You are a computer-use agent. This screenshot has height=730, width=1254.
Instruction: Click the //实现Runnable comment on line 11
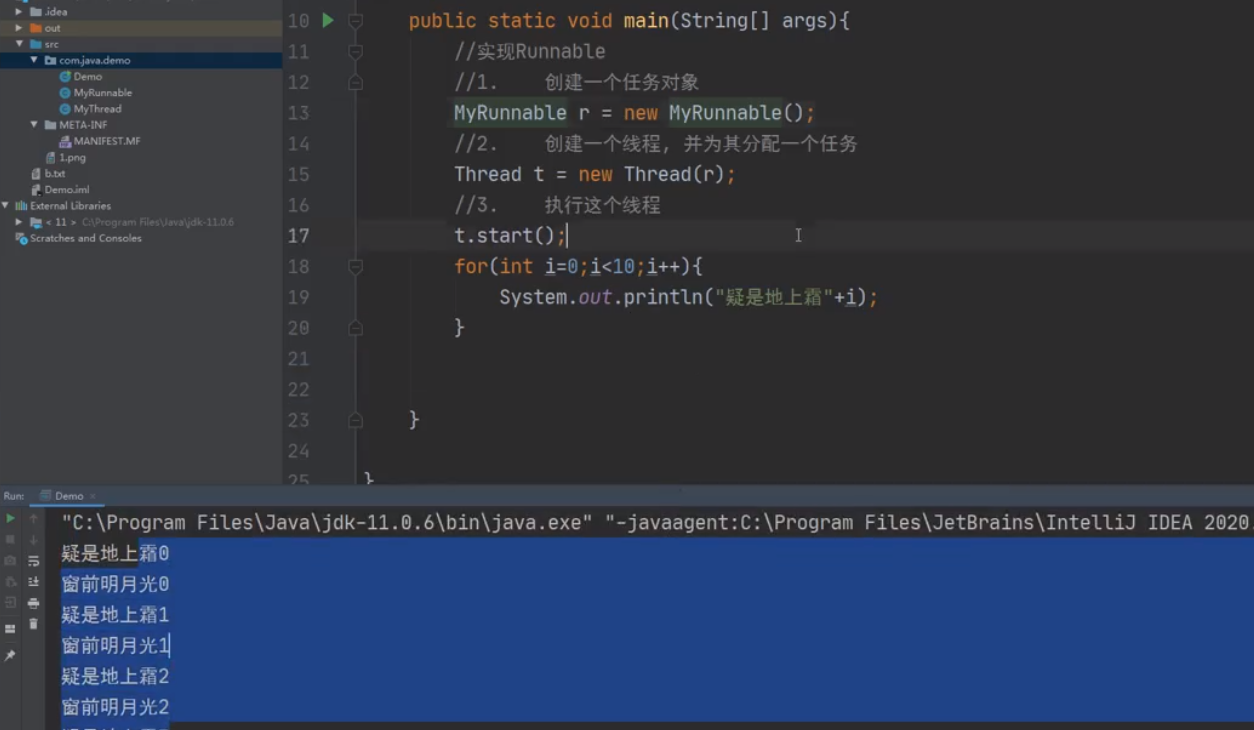click(530, 52)
